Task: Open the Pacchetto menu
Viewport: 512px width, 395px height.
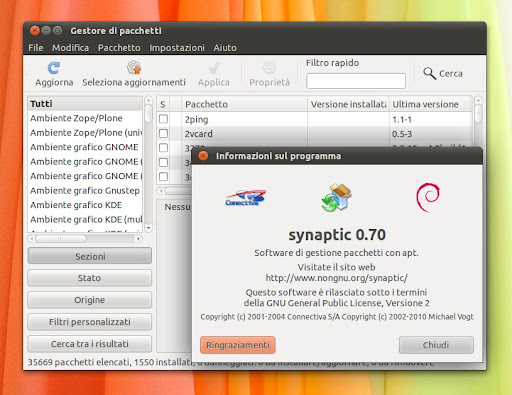Action: [119, 48]
